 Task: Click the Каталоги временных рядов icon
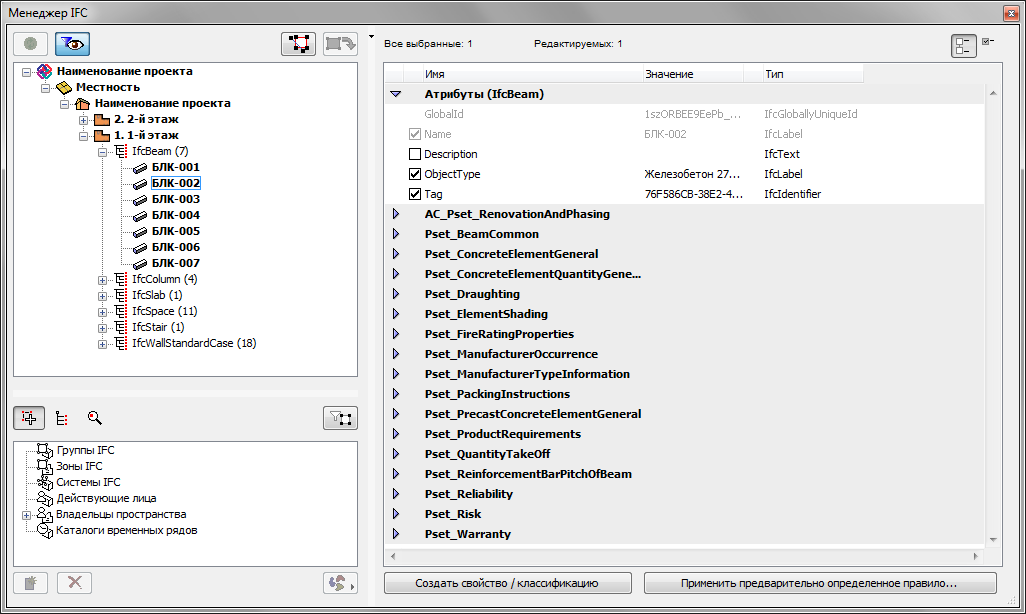[44, 530]
